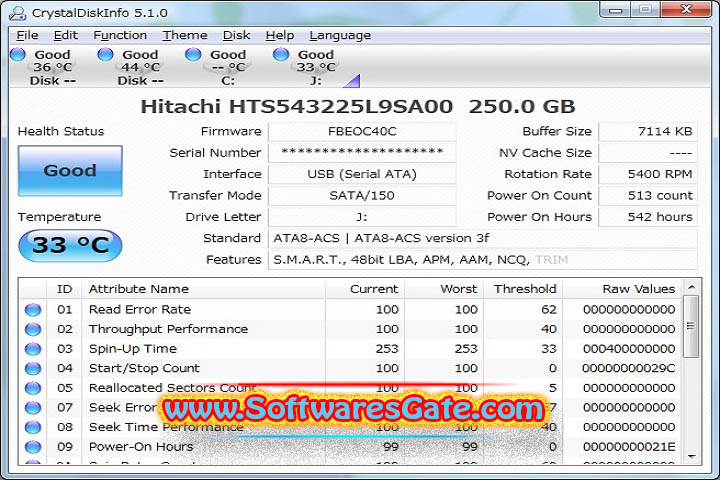Close the CrystalDiskInfo window
This screenshot has height=480, width=720.
point(686,10)
